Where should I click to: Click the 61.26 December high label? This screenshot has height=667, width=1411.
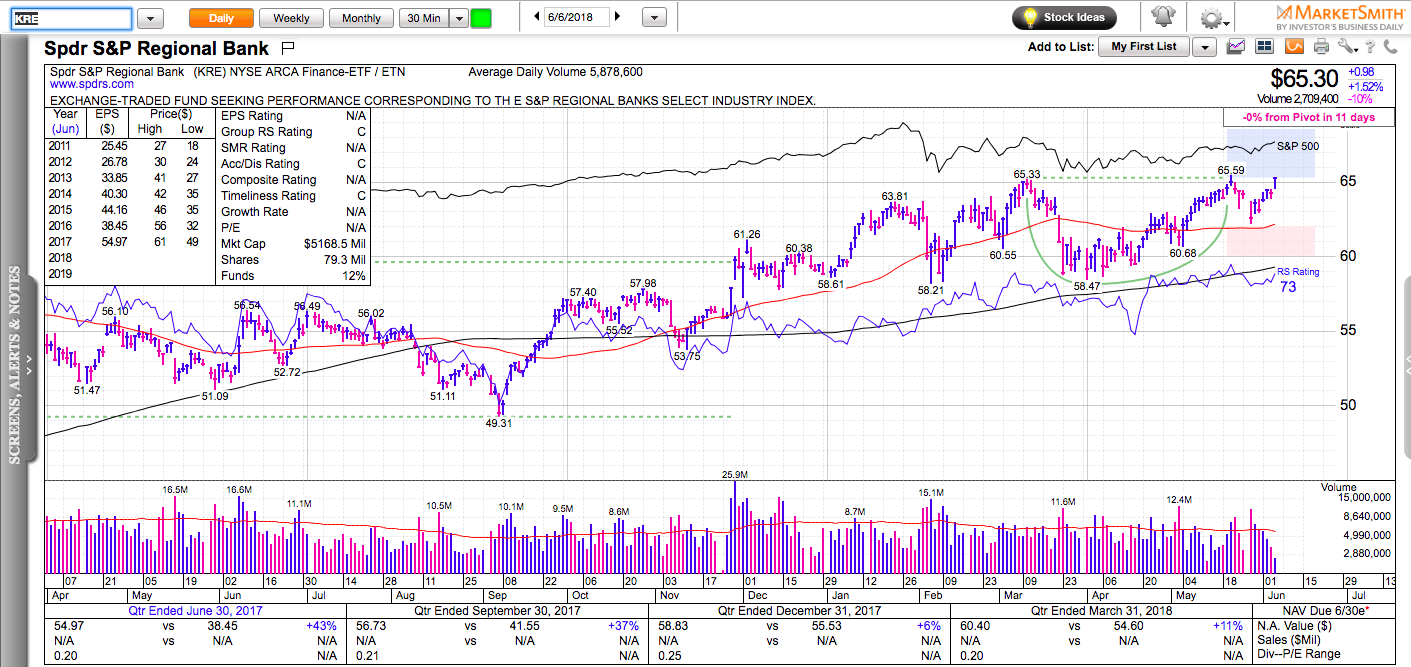(x=747, y=234)
